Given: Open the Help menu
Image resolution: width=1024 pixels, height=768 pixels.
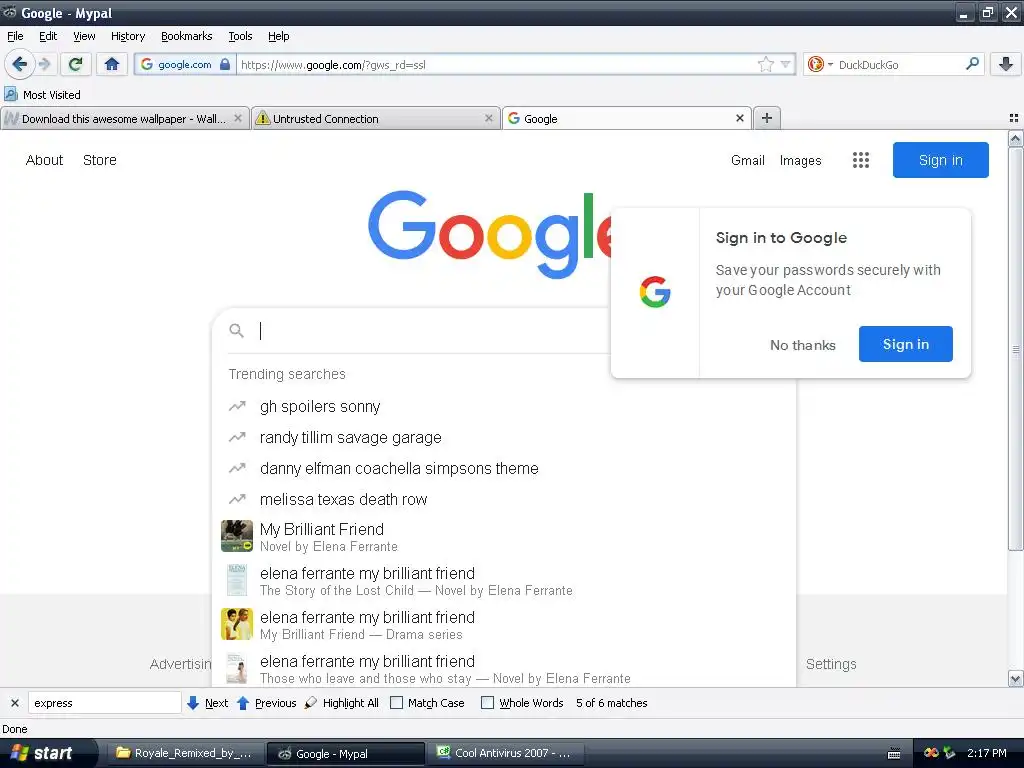Looking at the screenshot, I should (279, 36).
